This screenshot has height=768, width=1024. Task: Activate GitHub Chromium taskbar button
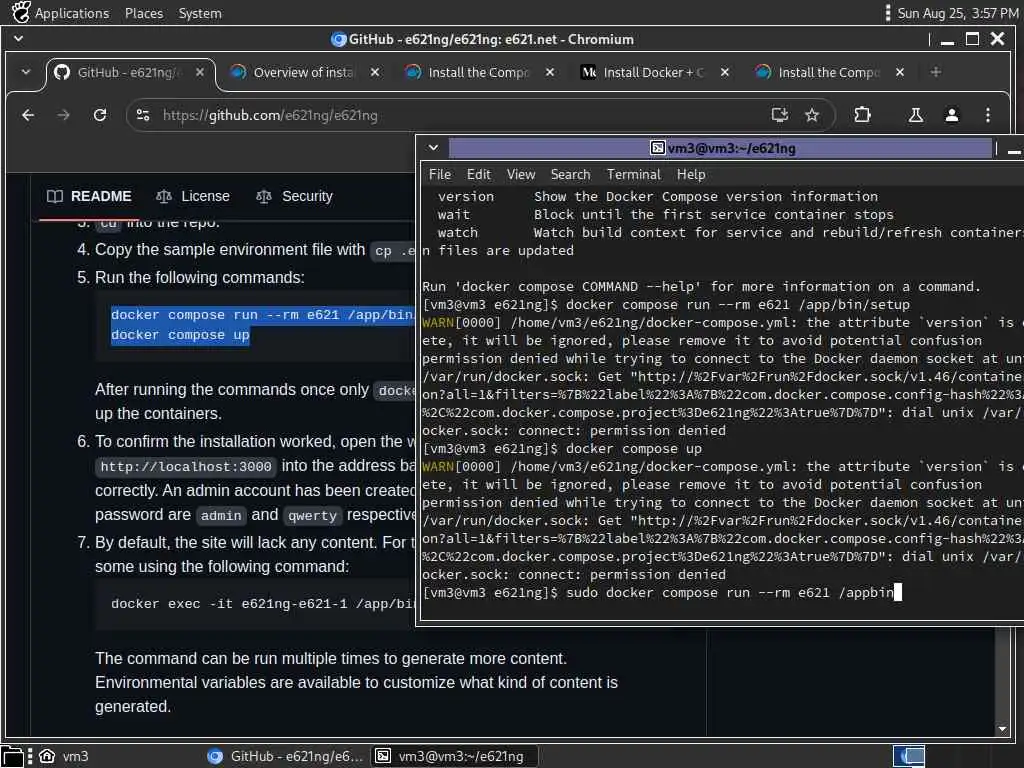(x=285, y=756)
